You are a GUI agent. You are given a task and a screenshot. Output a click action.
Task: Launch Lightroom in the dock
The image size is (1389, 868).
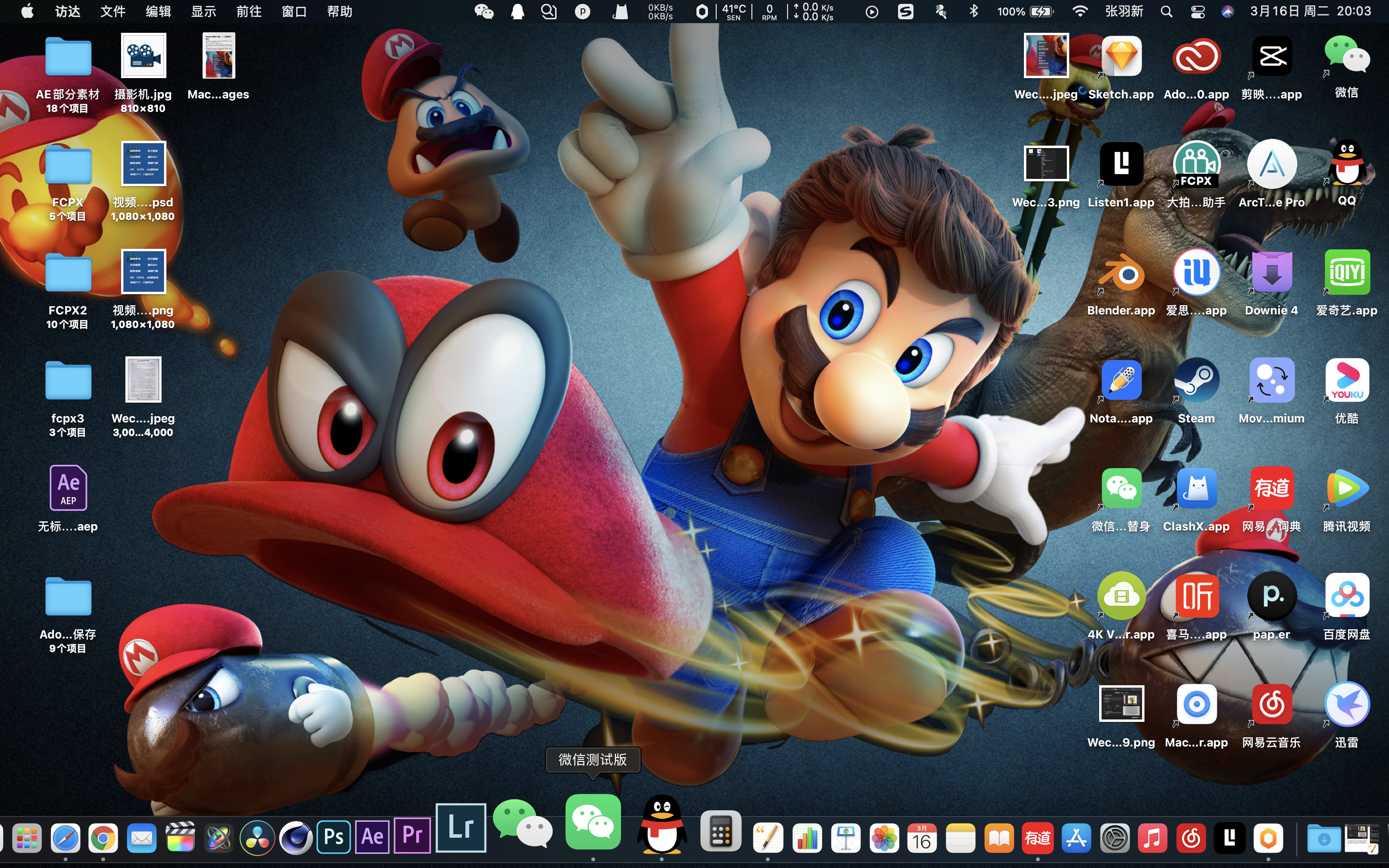(460, 828)
